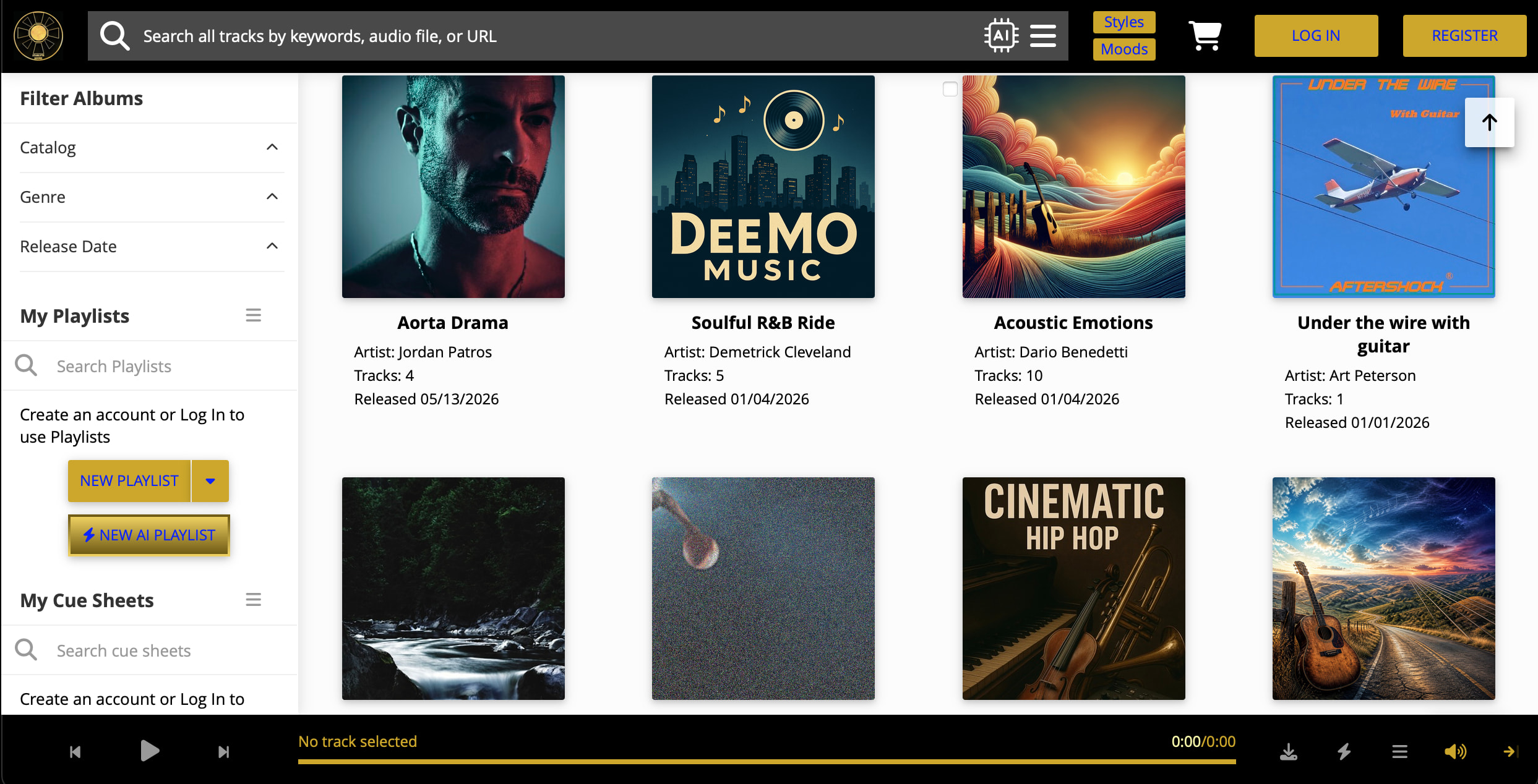Open the AI search chip icon
This screenshot has height=784, width=1538.
point(1001,35)
